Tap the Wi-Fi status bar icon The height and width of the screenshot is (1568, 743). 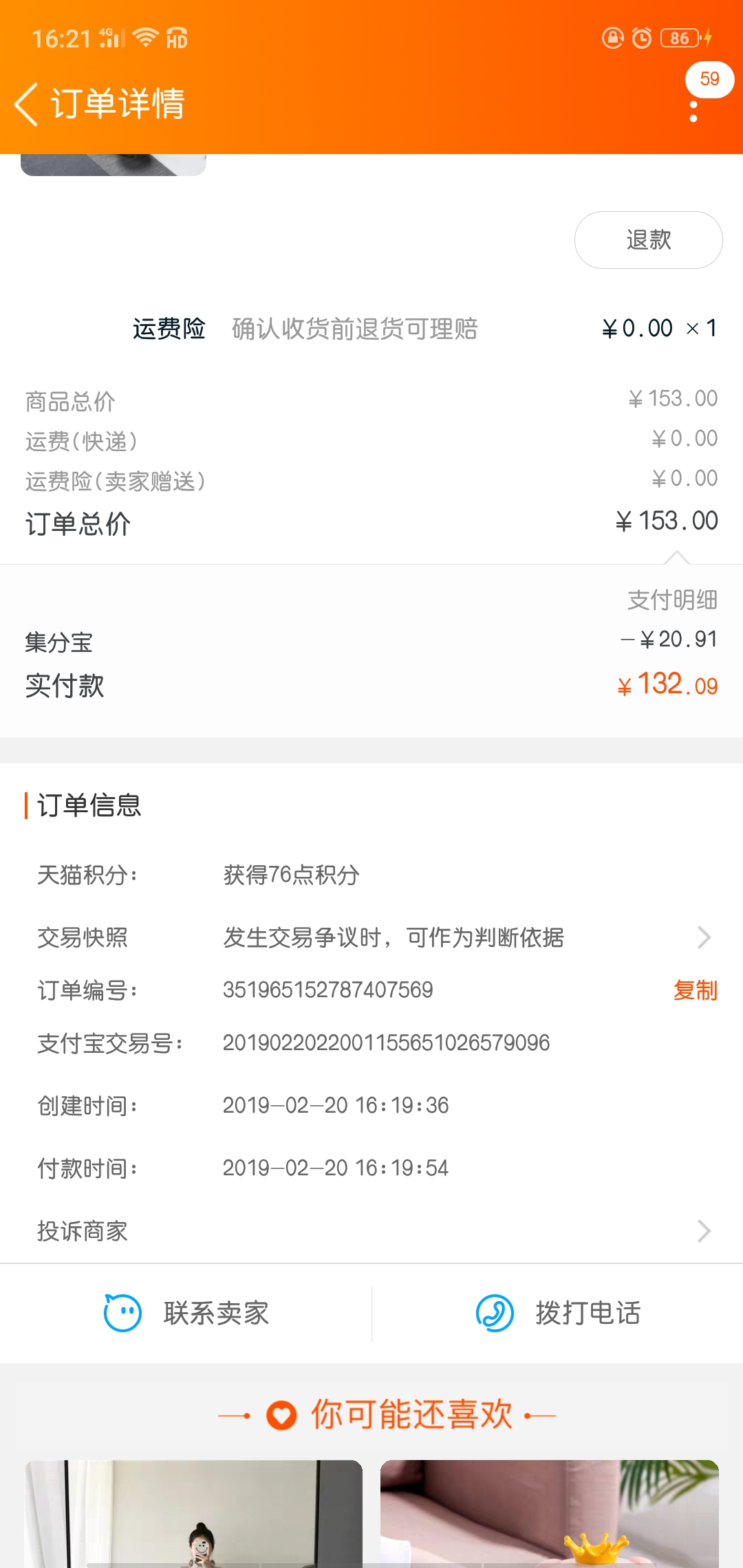[x=145, y=37]
